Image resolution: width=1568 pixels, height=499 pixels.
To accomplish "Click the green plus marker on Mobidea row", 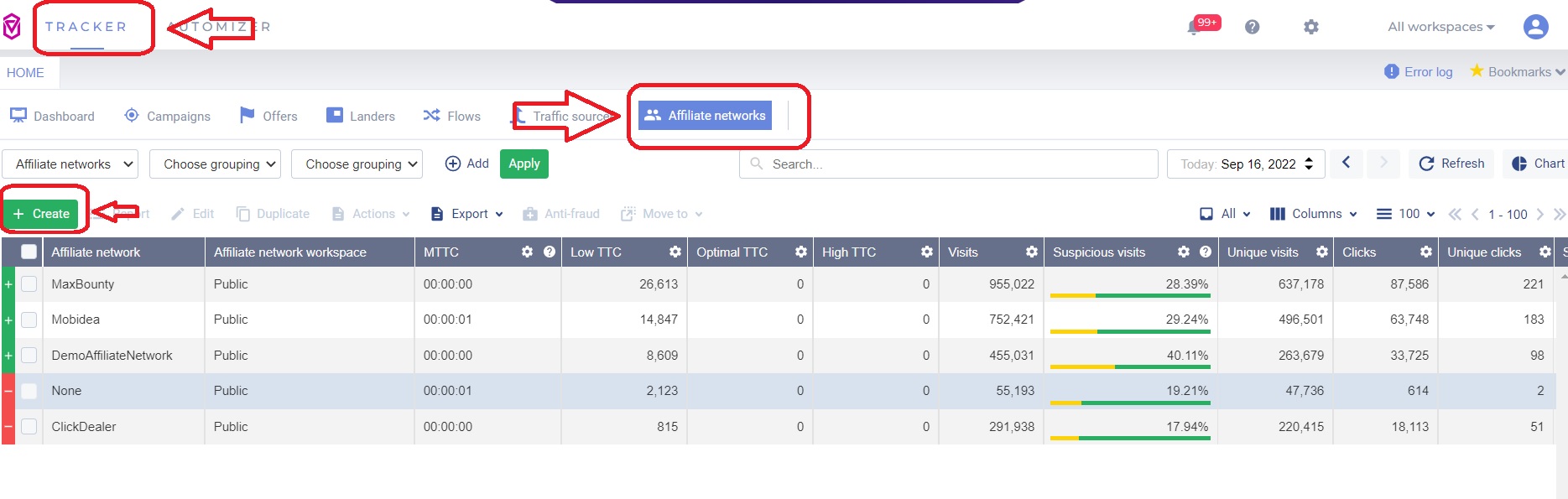I will [8, 320].
